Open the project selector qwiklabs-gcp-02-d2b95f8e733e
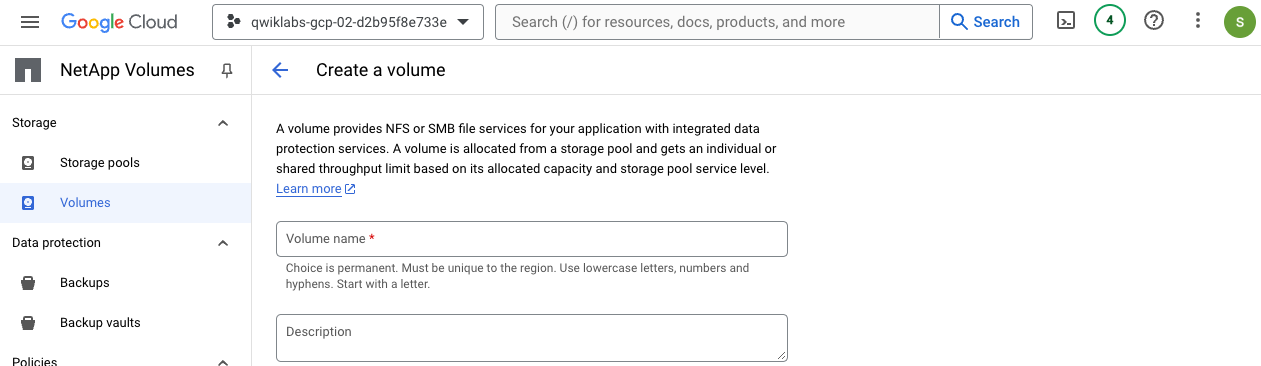1261x366 pixels. (x=348, y=22)
